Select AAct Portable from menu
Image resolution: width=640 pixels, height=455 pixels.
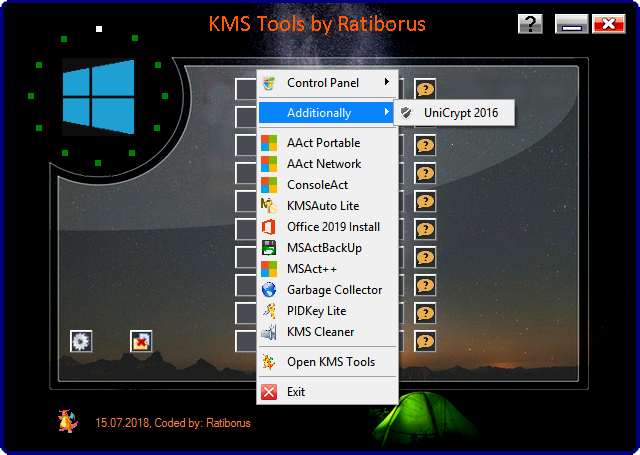pyautogui.click(x=323, y=143)
